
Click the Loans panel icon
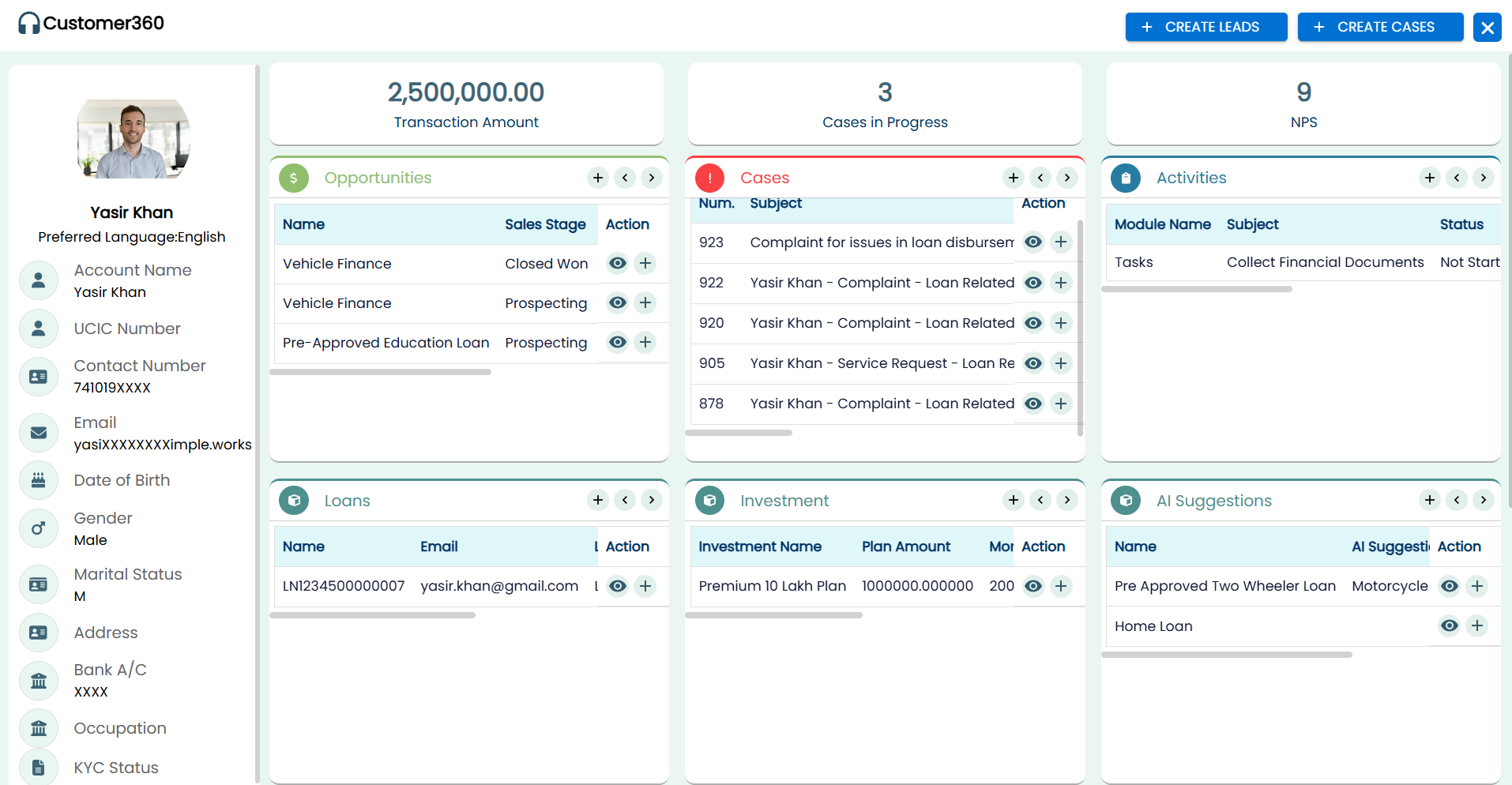pyautogui.click(x=293, y=500)
